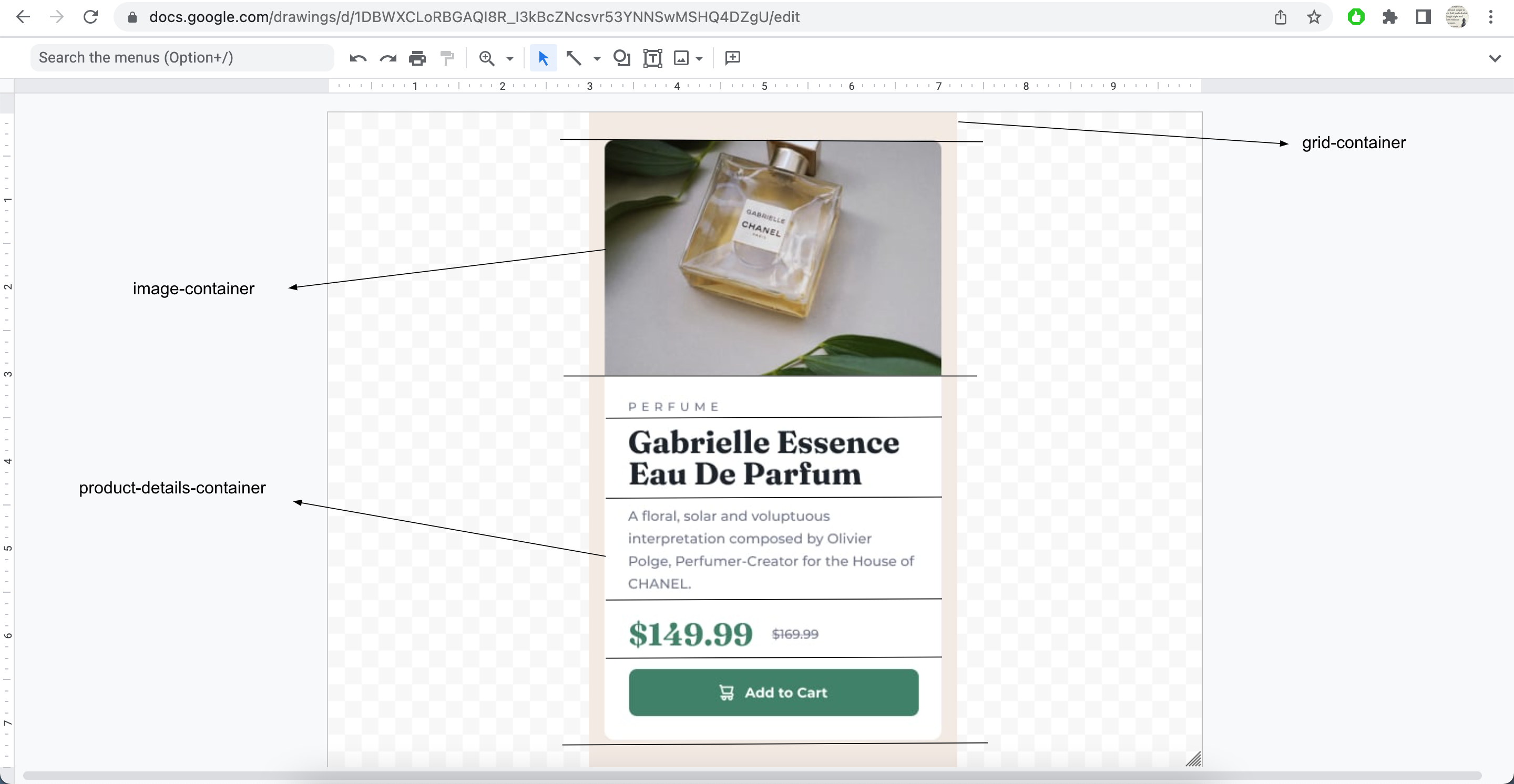
Task: Undo the last action
Action: (x=358, y=58)
